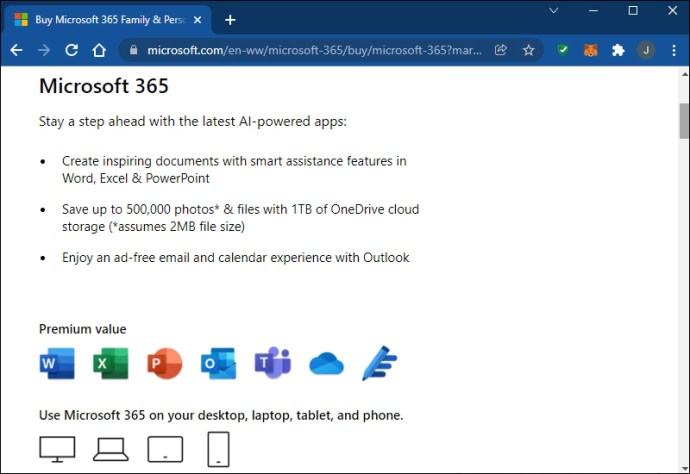Click the Word app icon
This screenshot has width=690, height=474.
pyautogui.click(x=57, y=364)
